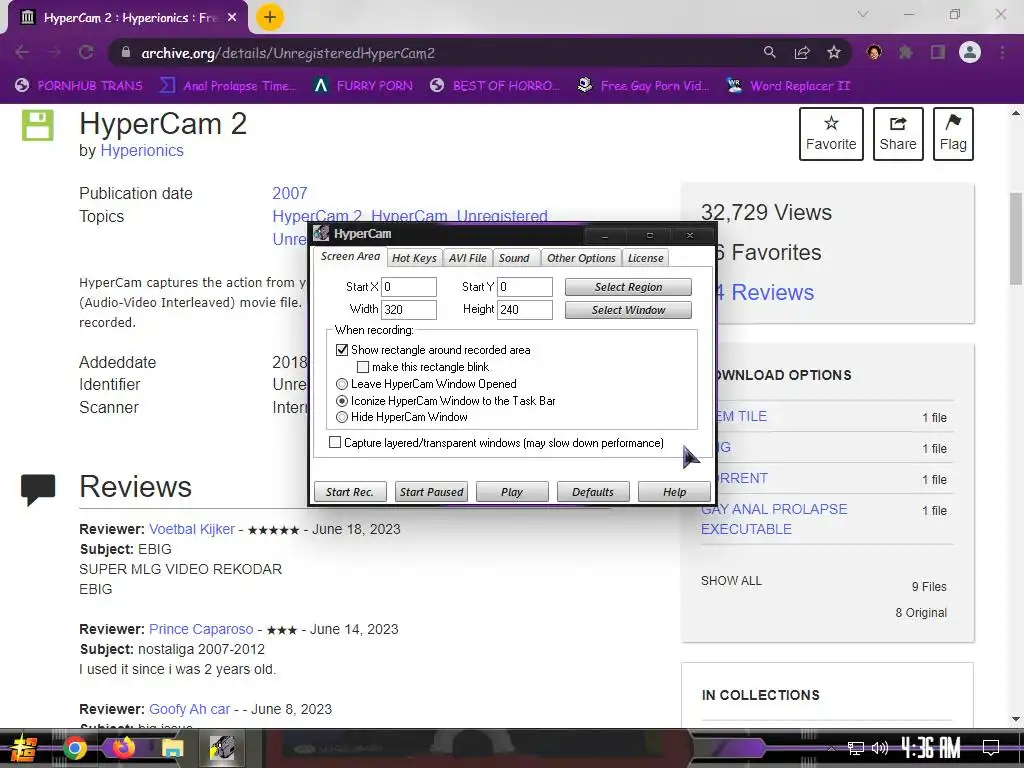The height and width of the screenshot is (768, 1024).
Task: Select Iconize HyperCam Window to Task Bar
Action: pyautogui.click(x=342, y=401)
